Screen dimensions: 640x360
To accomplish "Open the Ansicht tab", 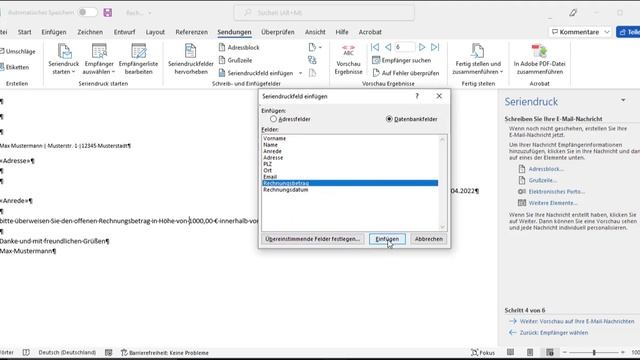I will 315,32.
